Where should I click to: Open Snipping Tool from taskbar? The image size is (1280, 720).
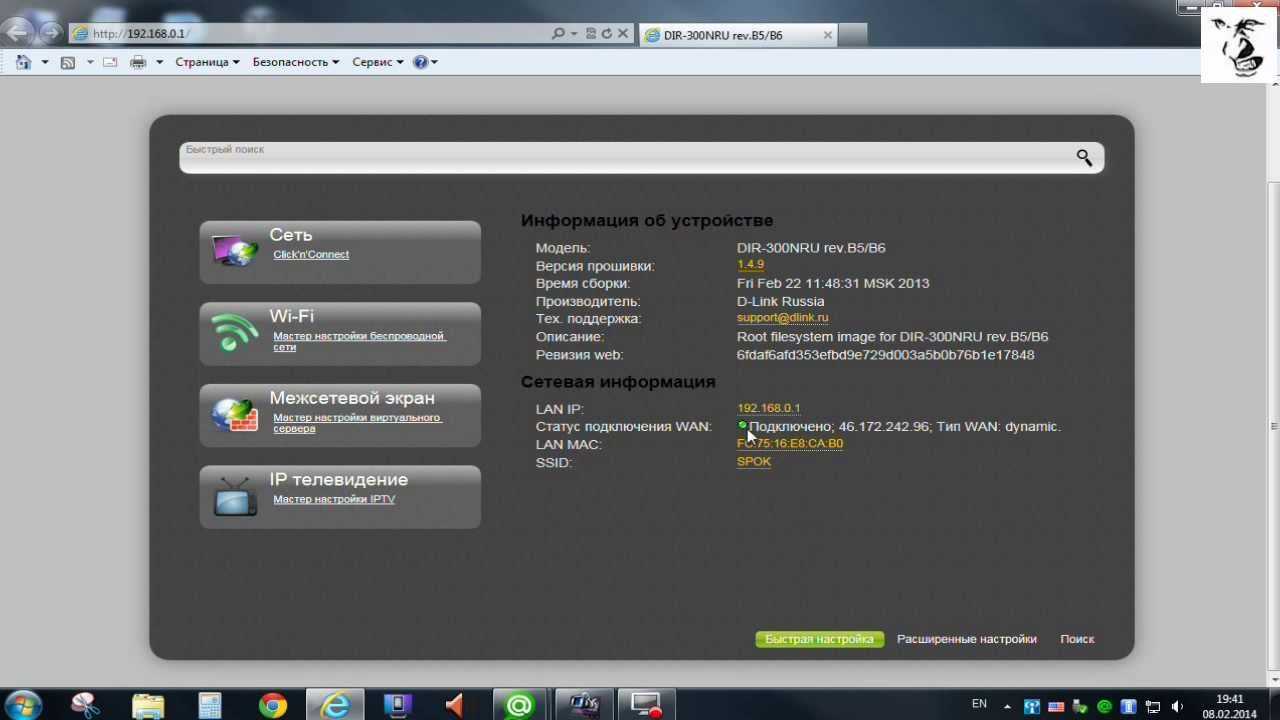click(86, 705)
